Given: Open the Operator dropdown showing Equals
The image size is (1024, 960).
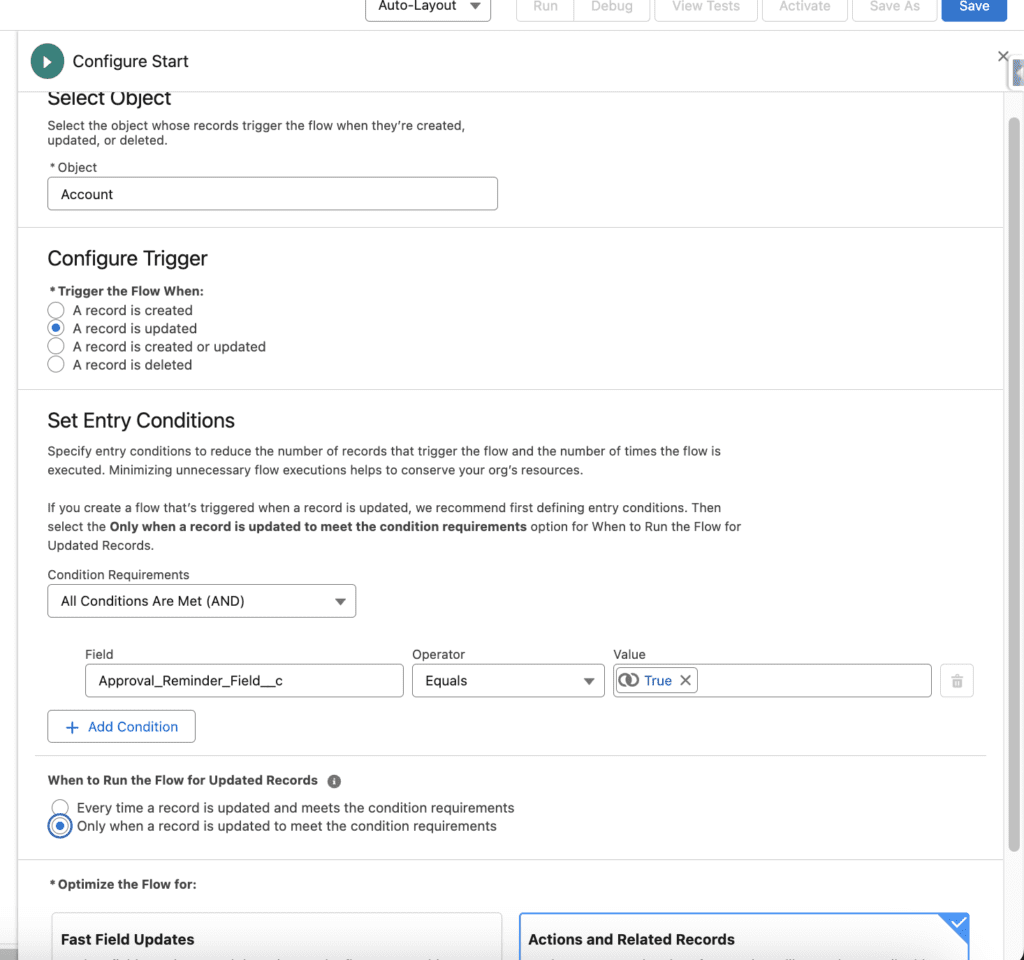Looking at the screenshot, I should click(x=507, y=680).
